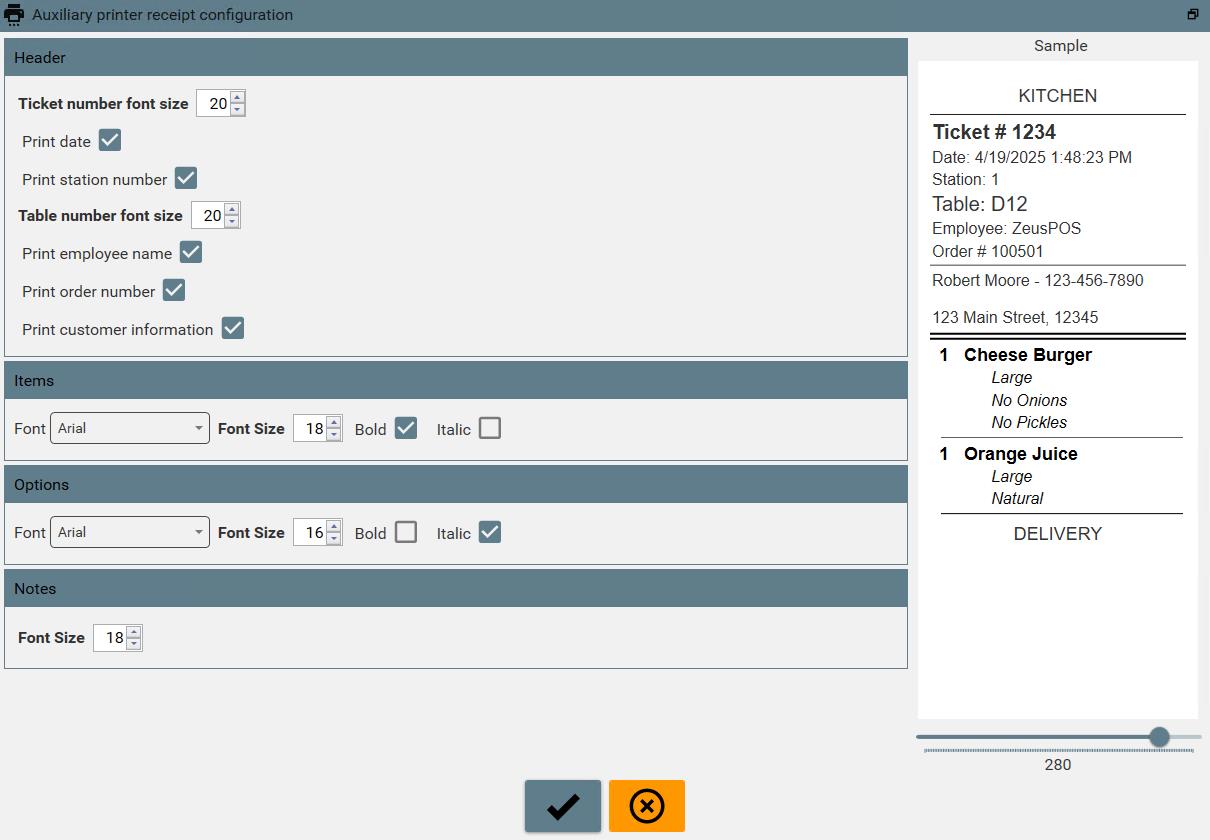Click the date line in sample receipt

(x=1032, y=158)
